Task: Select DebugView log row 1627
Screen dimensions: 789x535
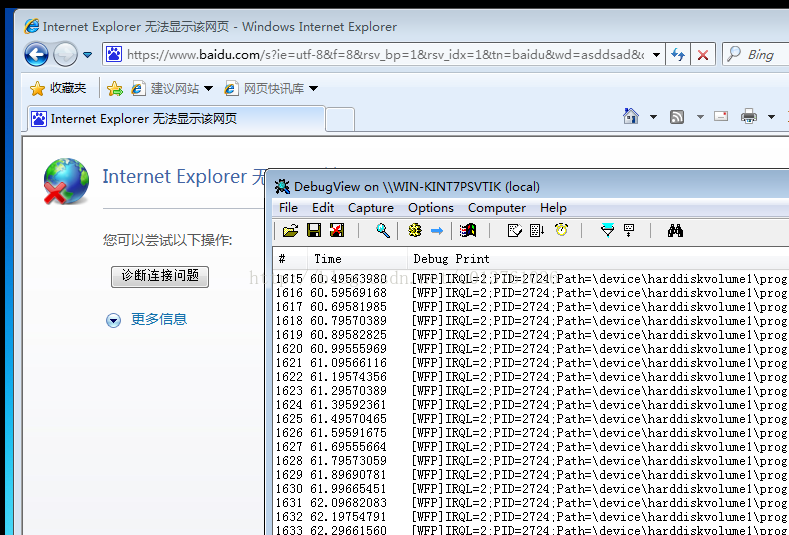Action: [531, 446]
